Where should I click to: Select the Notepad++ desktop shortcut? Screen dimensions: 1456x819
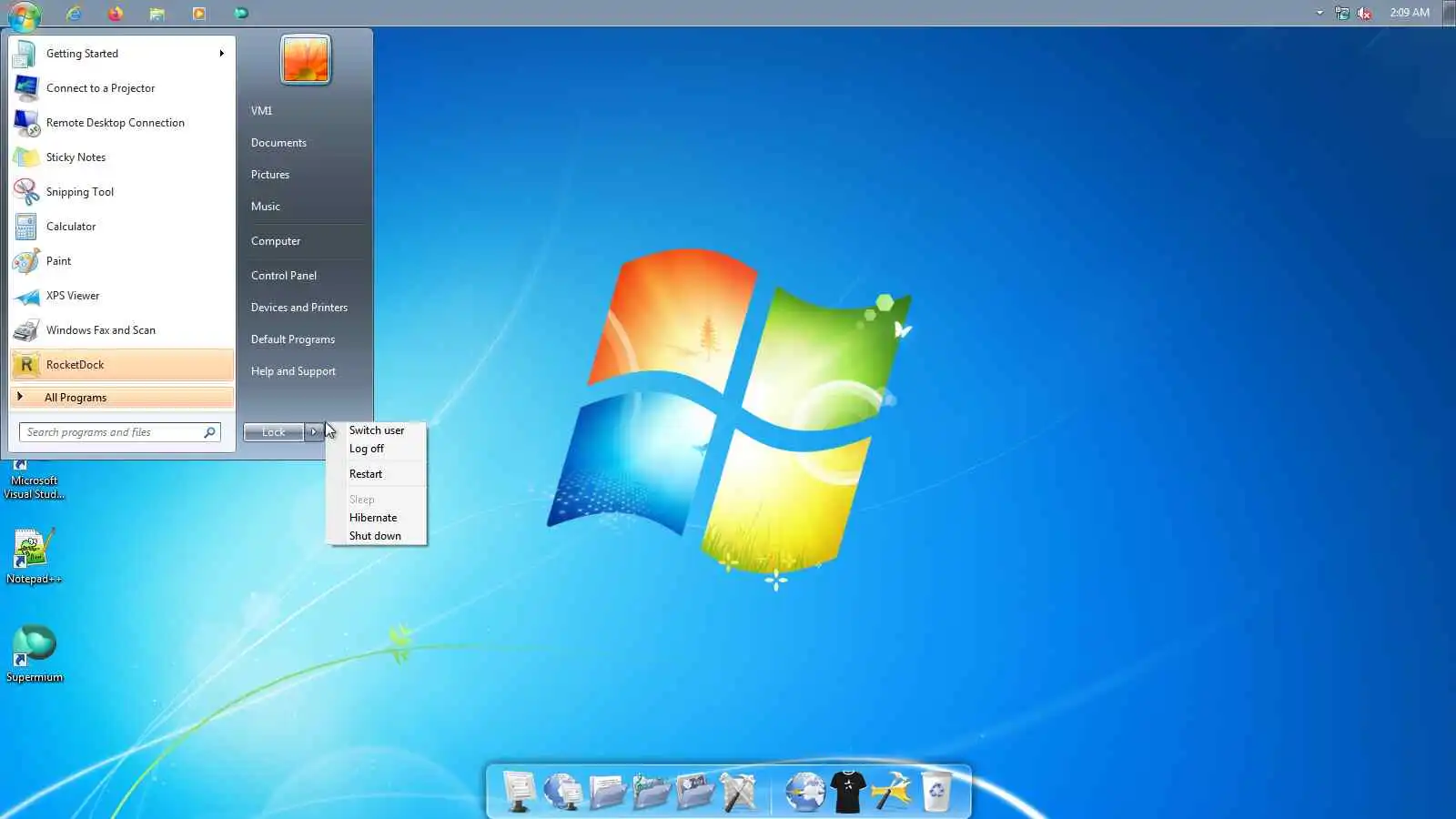coord(34,557)
